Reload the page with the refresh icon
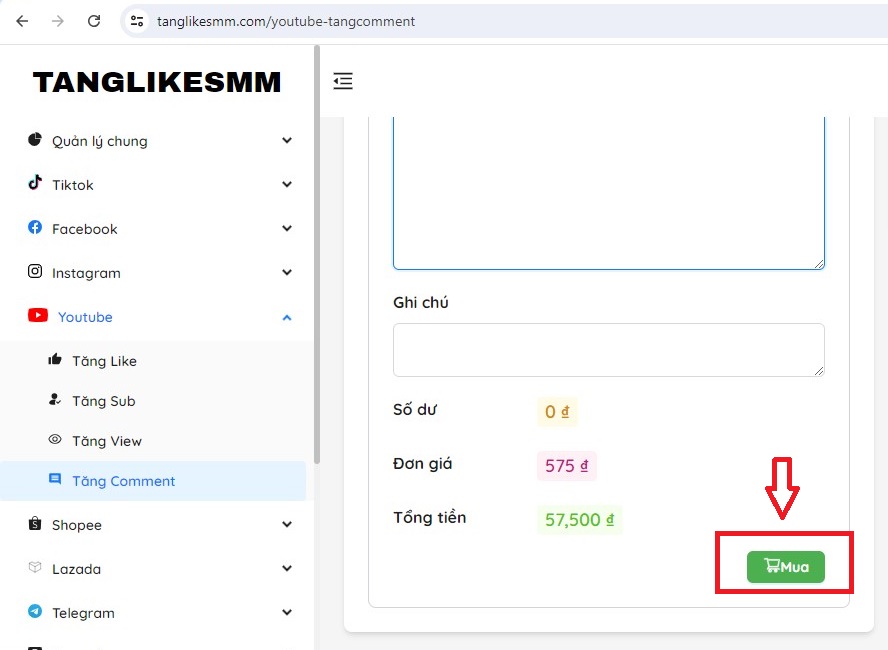This screenshot has width=888, height=650. click(94, 22)
